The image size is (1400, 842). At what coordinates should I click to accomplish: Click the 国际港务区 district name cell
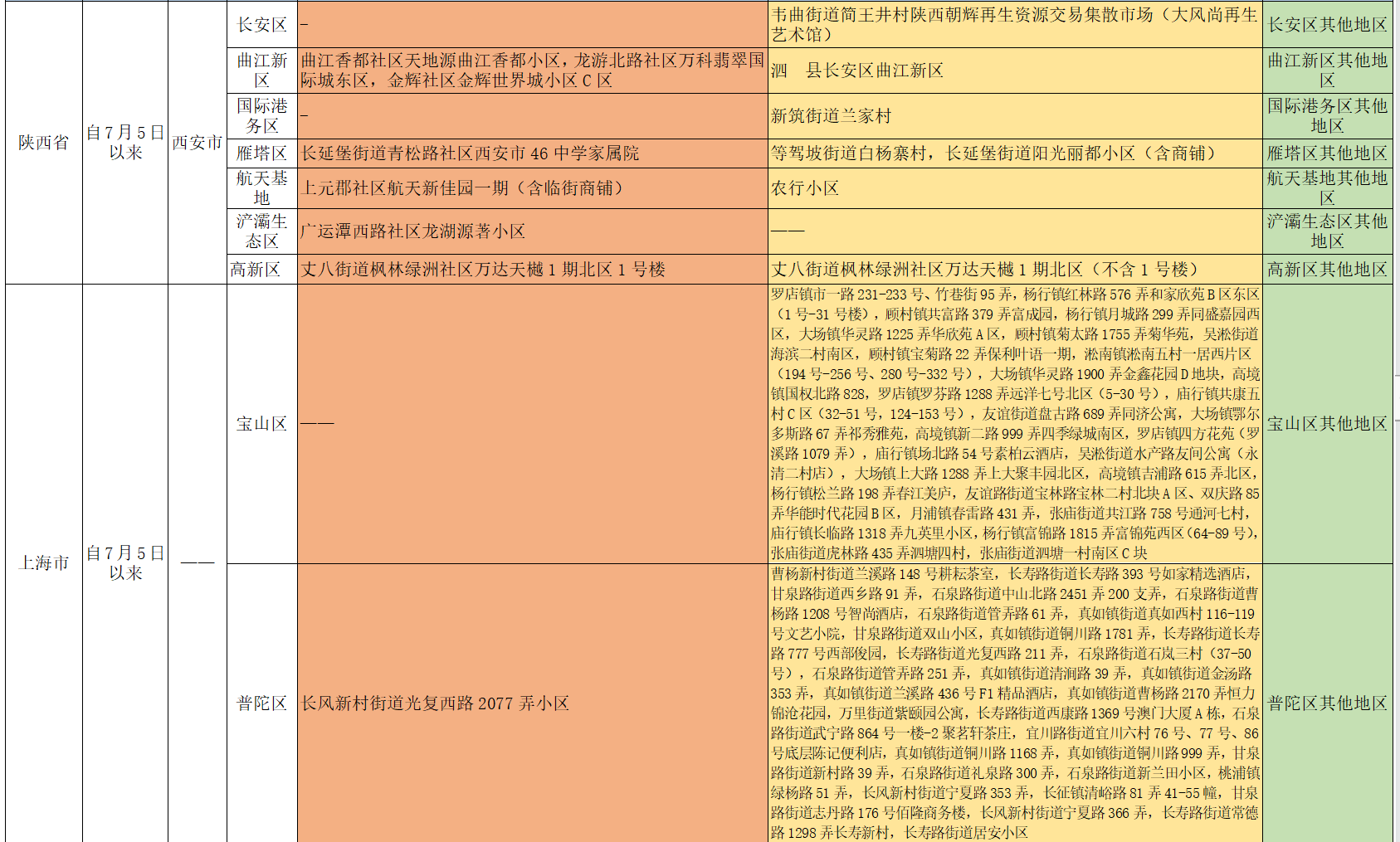pos(261,116)
